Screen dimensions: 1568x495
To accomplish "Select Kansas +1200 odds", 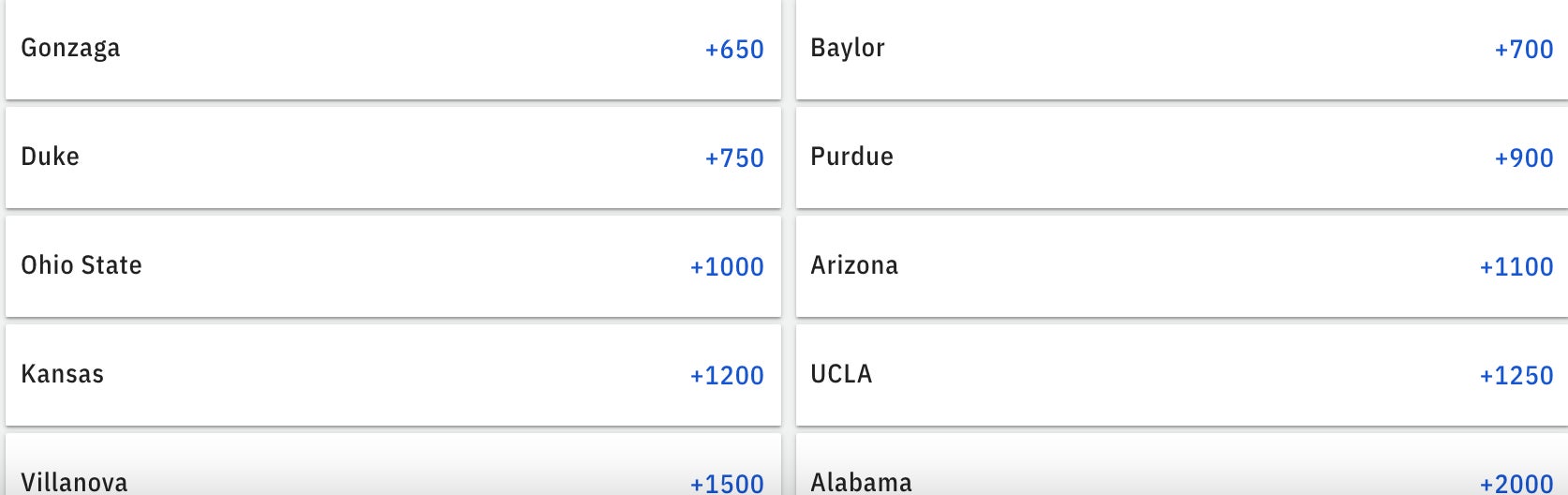I will (x=727, y=376).
